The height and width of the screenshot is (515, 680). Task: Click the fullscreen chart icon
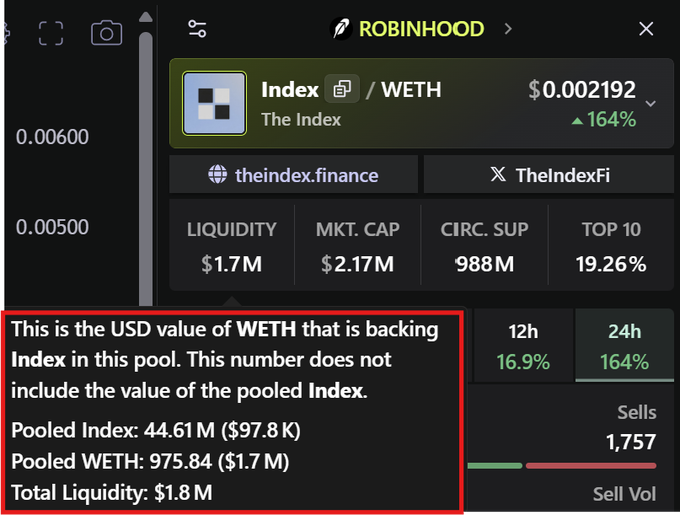51,33
